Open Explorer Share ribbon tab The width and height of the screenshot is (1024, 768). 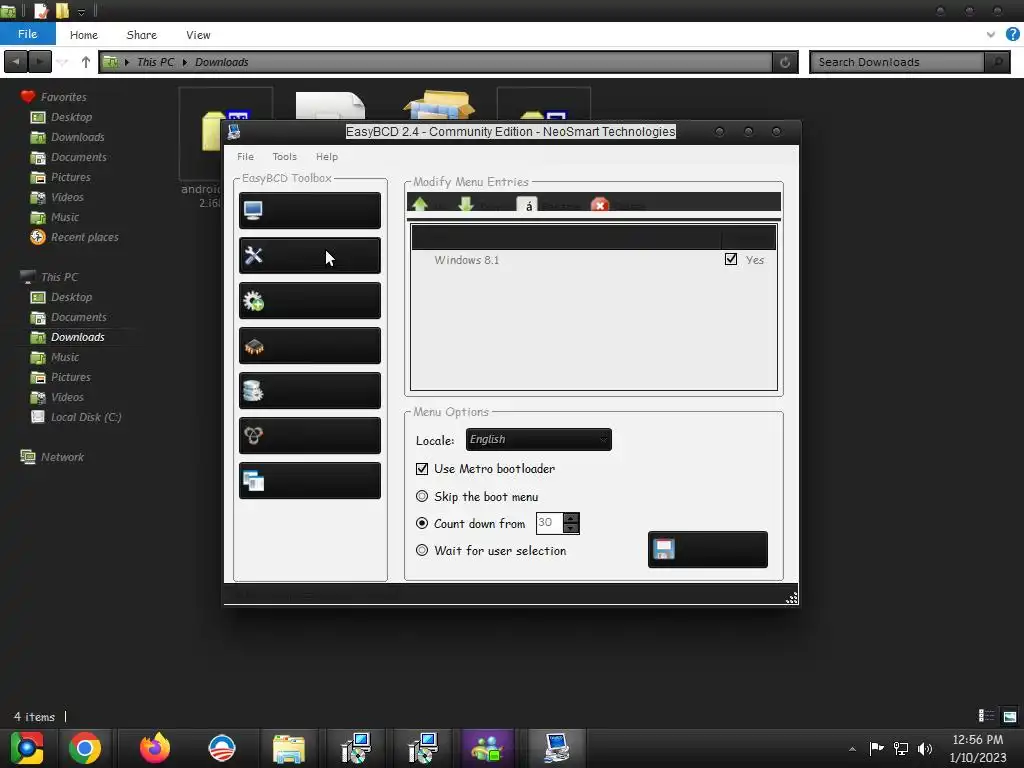click(142, 35)
